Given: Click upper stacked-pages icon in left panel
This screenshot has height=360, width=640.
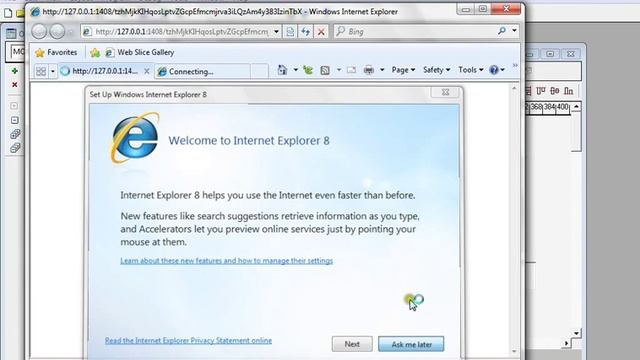Looking at the screenshot, I should point(15,134).
